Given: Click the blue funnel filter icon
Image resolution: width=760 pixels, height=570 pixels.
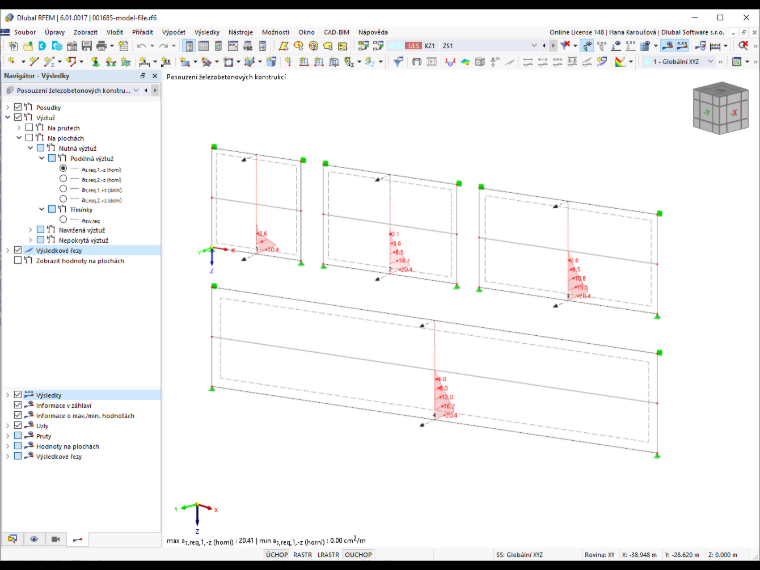Looking at the screenshot, I should click(398, 62).
